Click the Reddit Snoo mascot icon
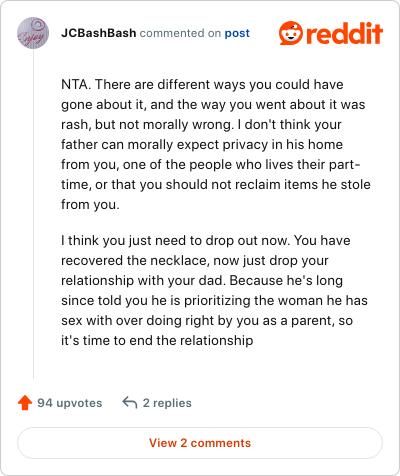Screen dimensions: 400x476 [291, 33]
